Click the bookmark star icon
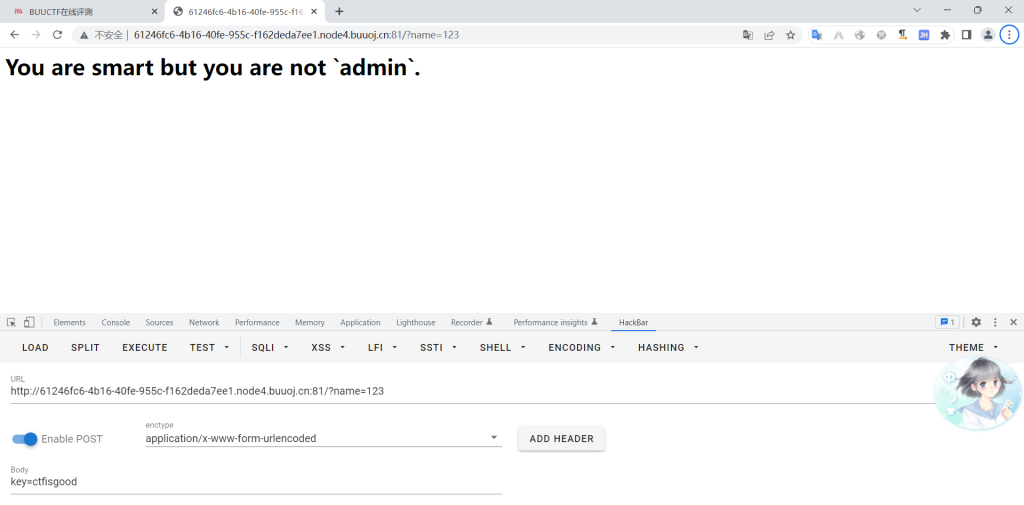The image size is (1024, 505). click(x=790, y=34)
